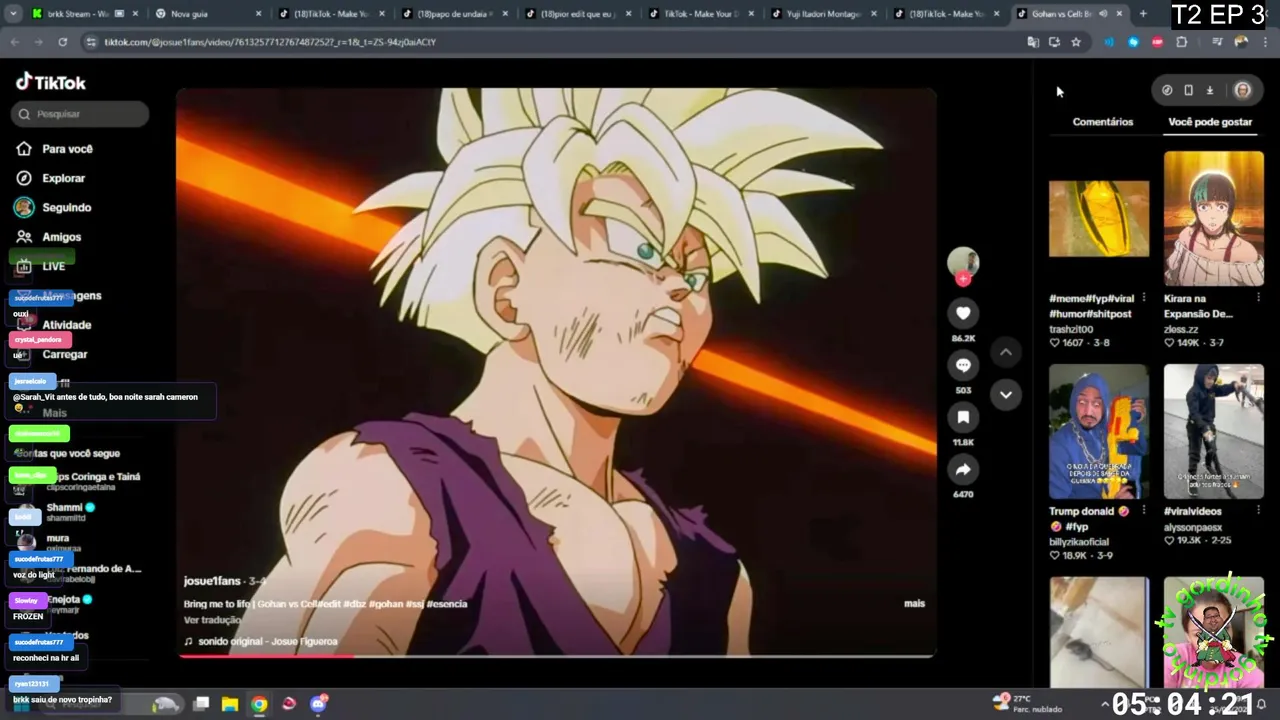Image resolution: width=1280 pixels, height=720 pixels.
Task: Switch to Yuji Itadori Montage browser tab
Action: 824,14
